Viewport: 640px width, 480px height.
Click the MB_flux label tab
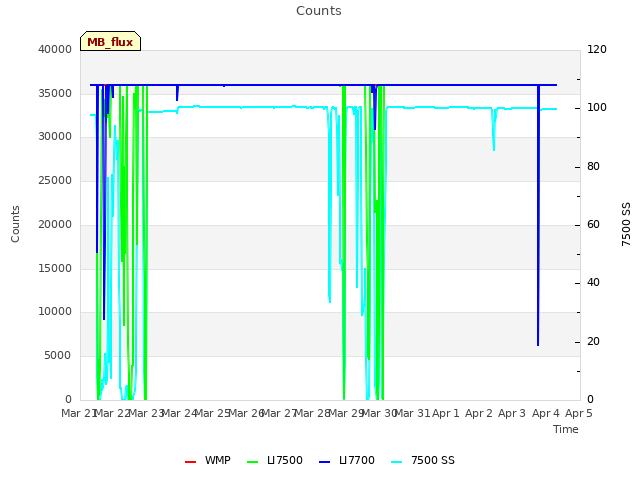click(110, 41)
